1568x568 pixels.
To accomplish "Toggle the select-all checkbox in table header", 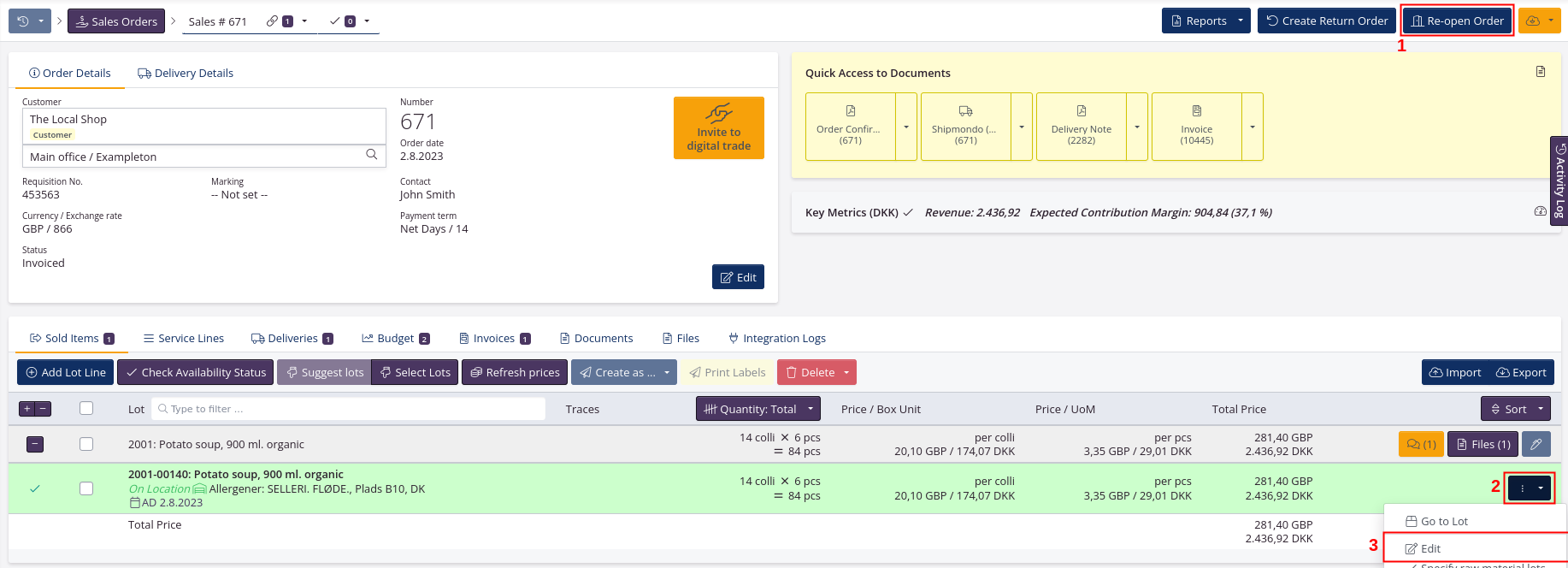I will coord(86,409).
